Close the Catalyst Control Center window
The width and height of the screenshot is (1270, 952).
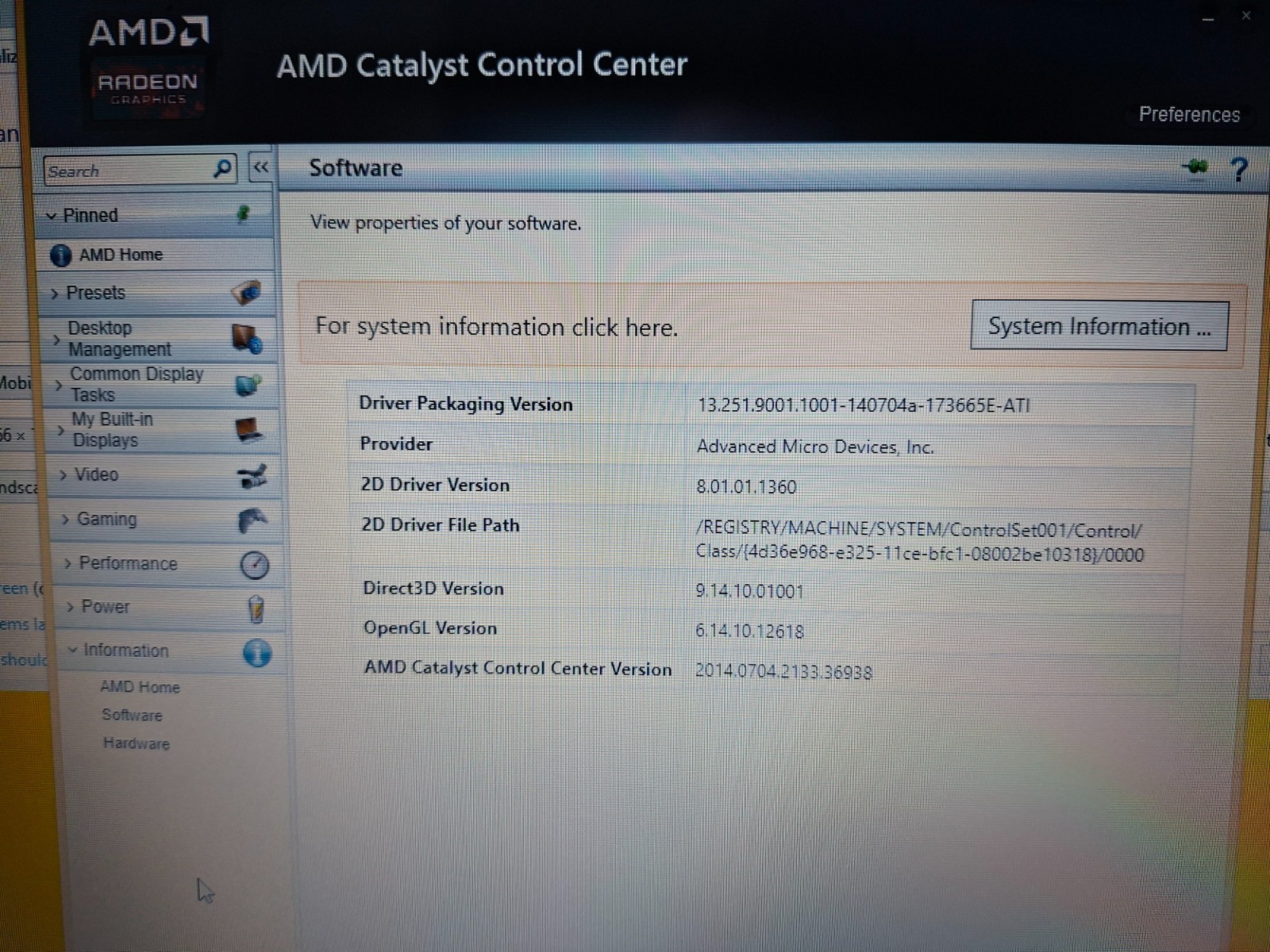click(x=1246, y=16)
